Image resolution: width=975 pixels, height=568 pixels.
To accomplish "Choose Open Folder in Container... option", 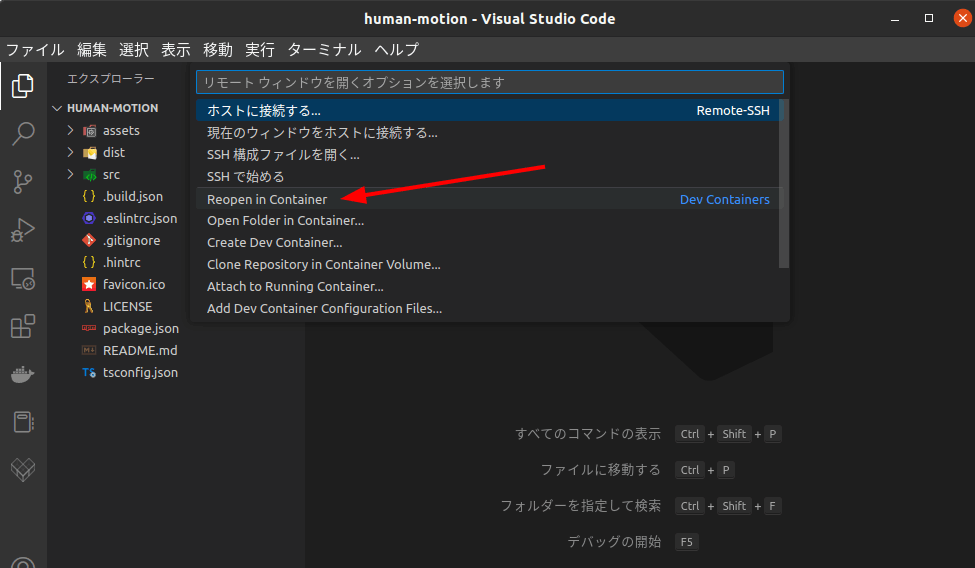I will [x=489, y=221].
